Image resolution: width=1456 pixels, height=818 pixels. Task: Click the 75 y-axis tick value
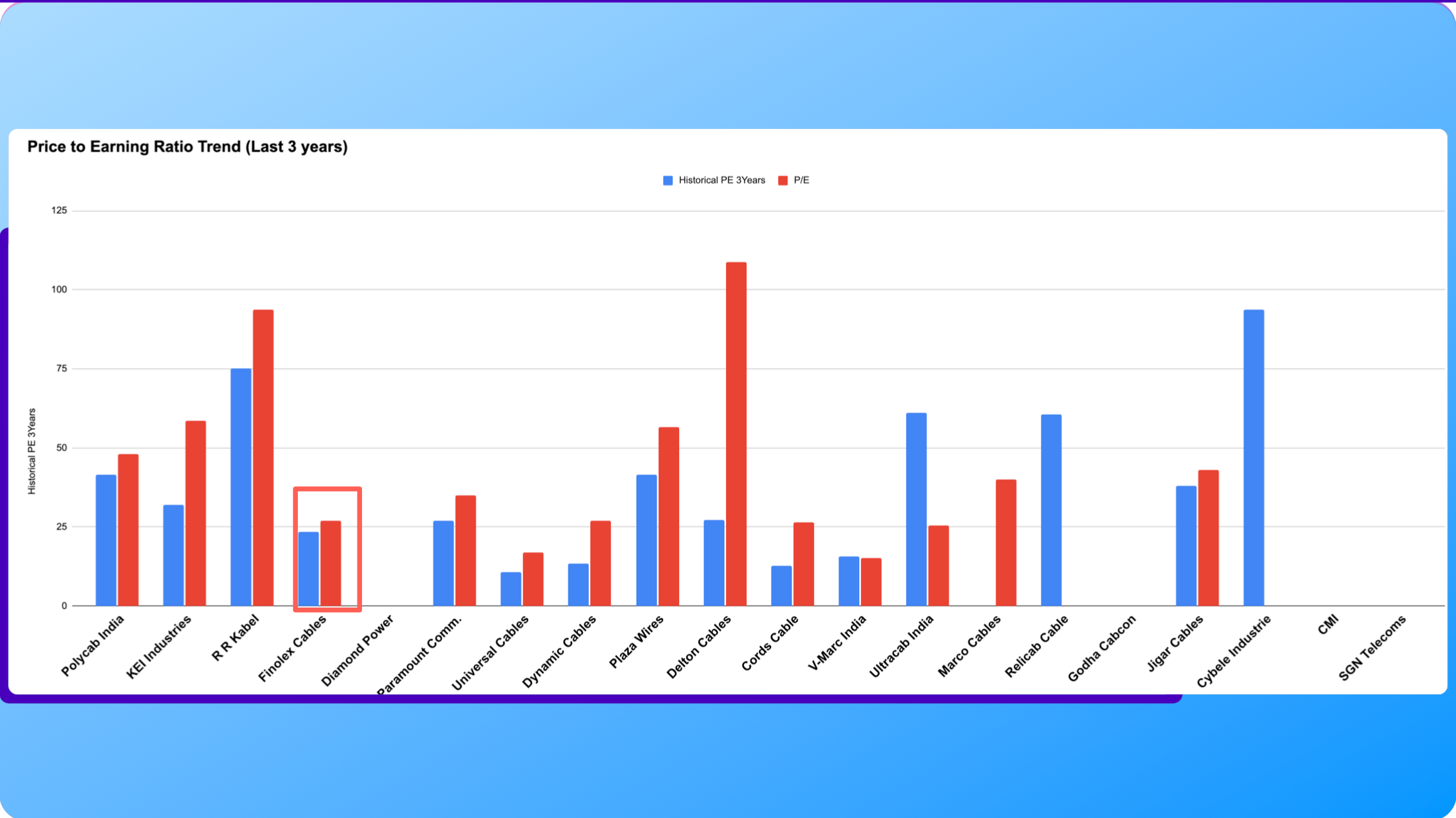click(x=62, y=369)
